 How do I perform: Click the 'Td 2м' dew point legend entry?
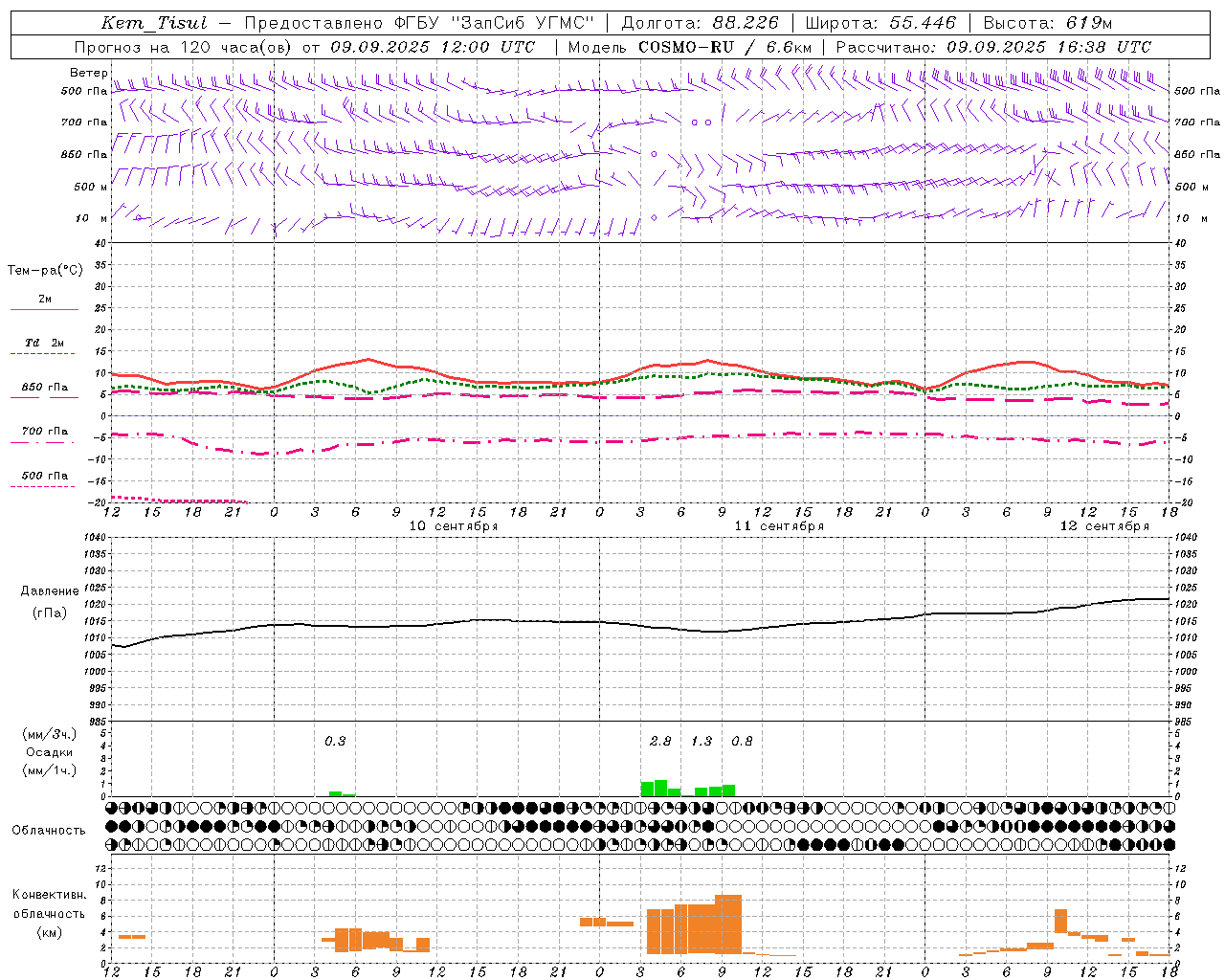[45, 343]
